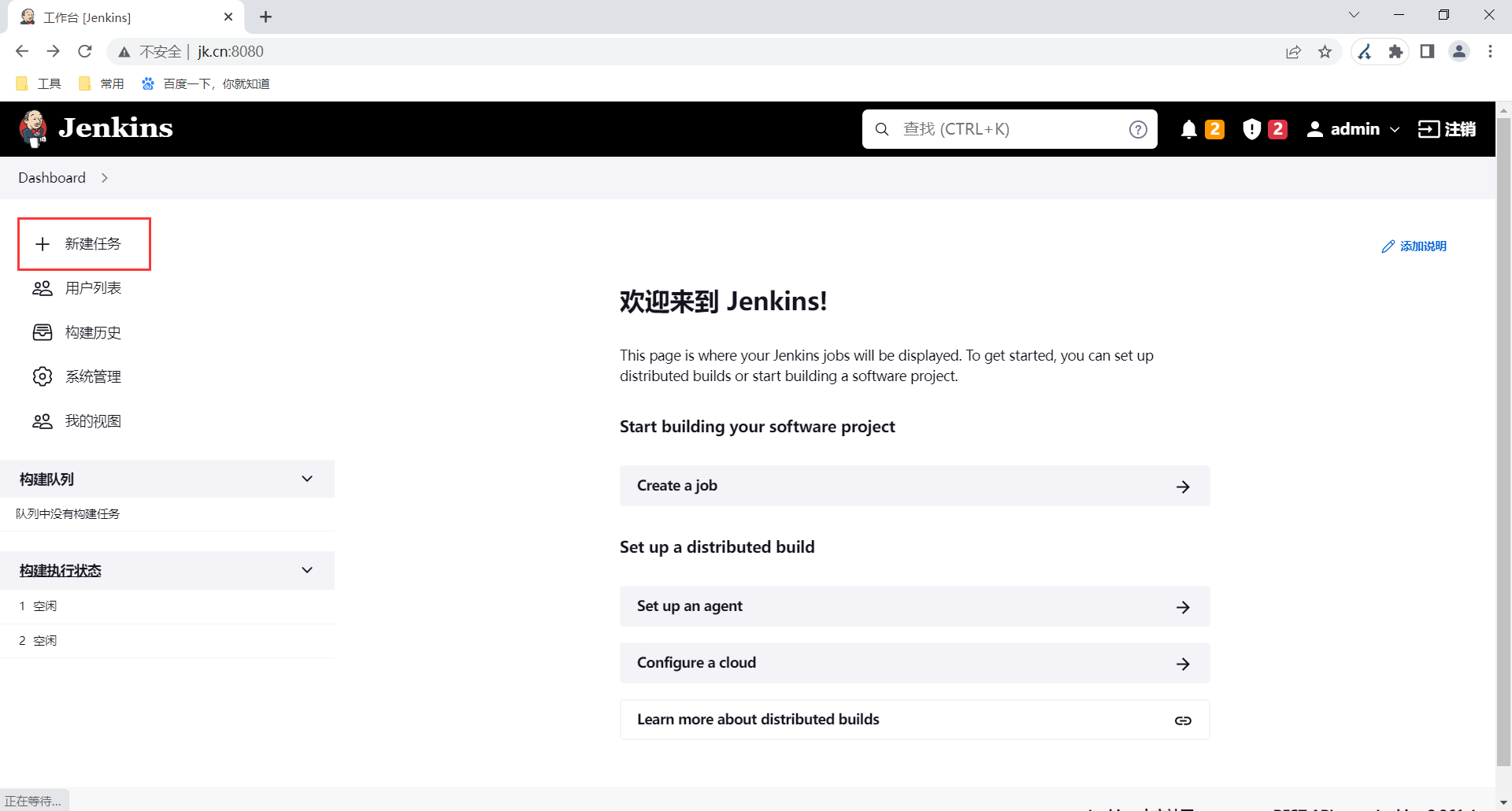The width and height of the screenshot is (1512, 811).
Task: Click the 队列中没有构建任务 text
Action: tap(68, 514)
